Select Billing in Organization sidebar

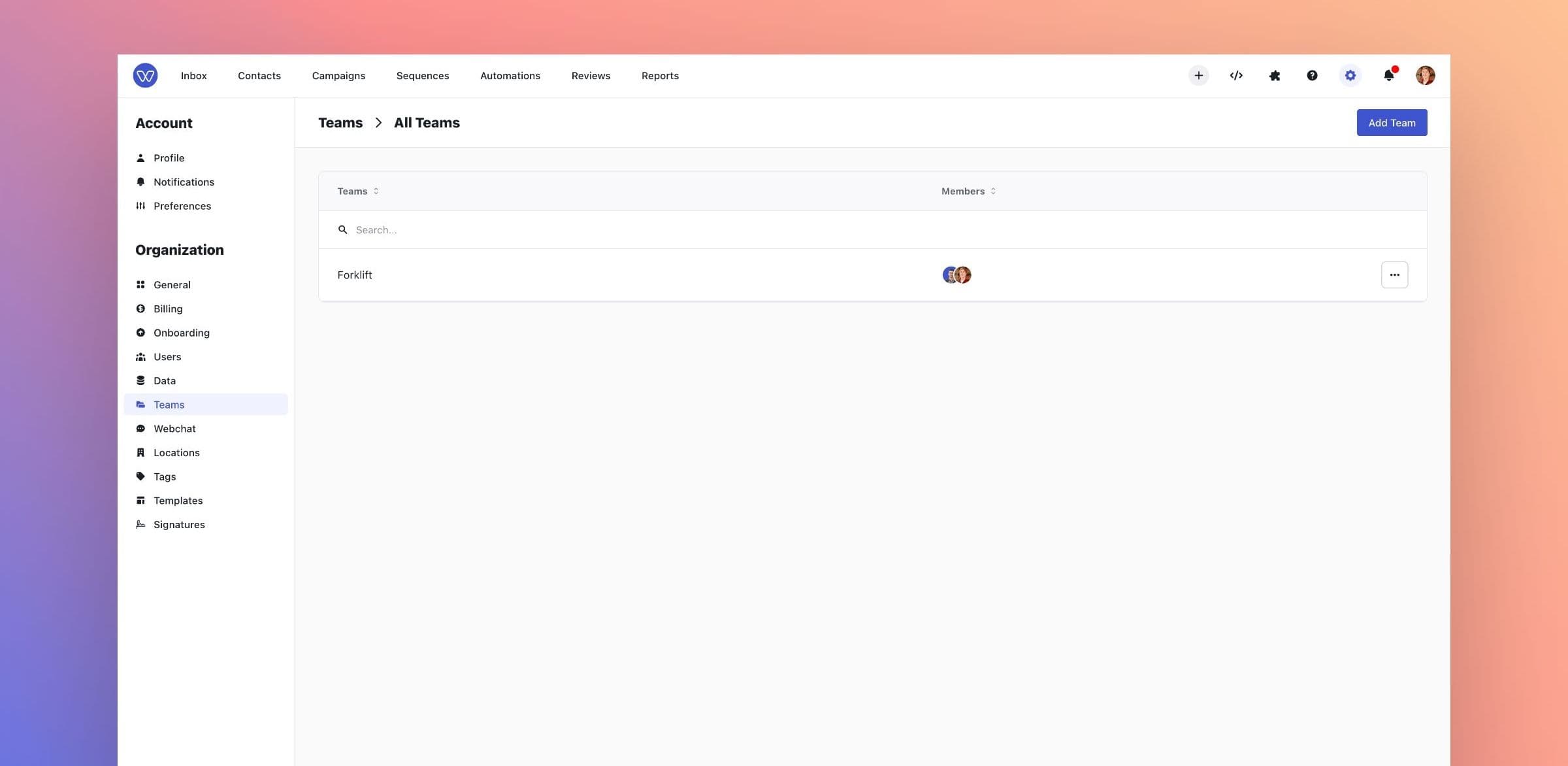coord(168,309)
